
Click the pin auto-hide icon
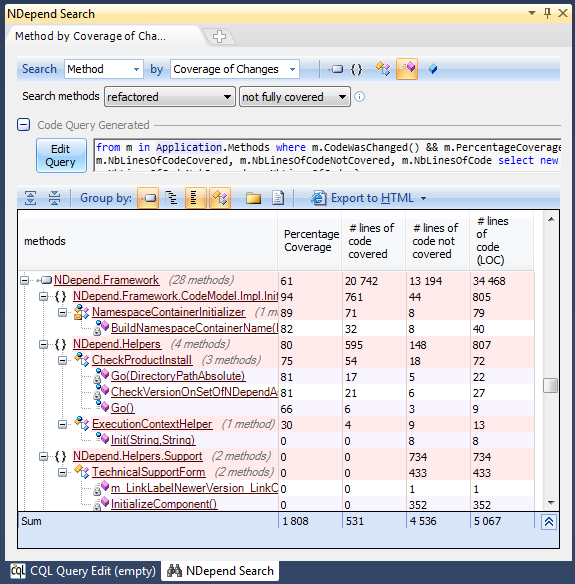click(547, 13)
